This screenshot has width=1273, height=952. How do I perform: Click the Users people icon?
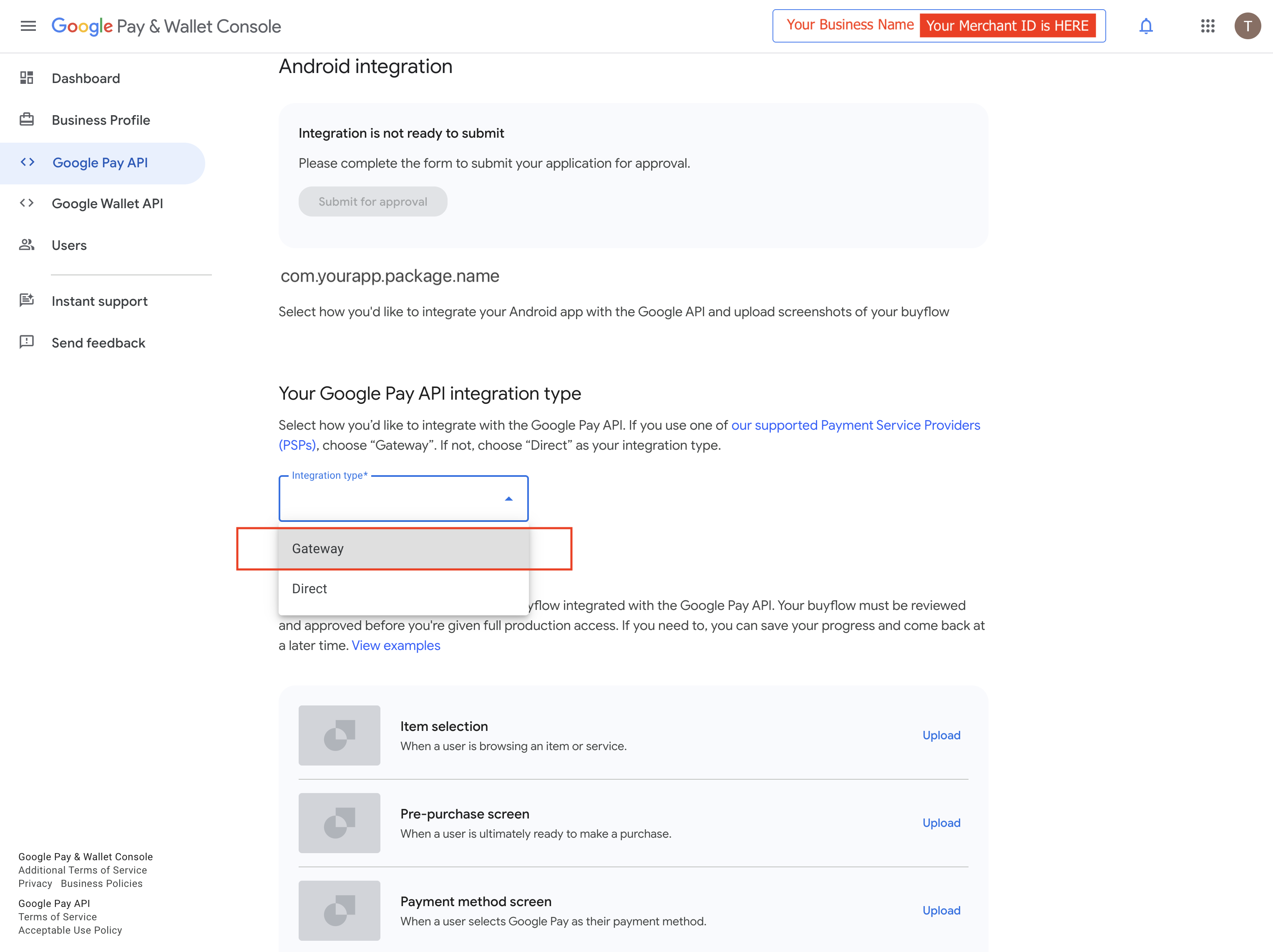(26, 244)
